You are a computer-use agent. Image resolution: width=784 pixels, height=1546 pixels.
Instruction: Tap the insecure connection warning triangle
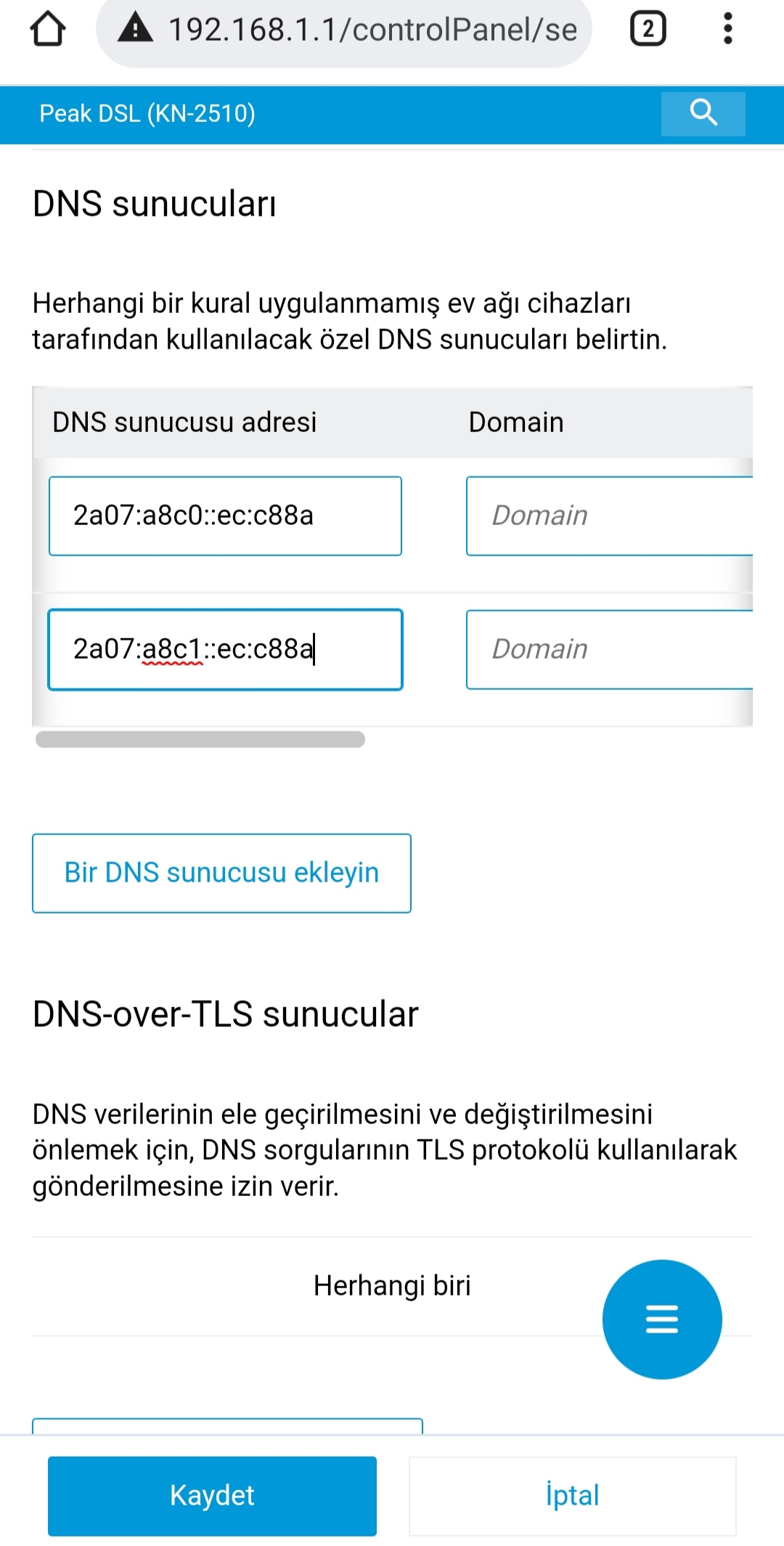point(136,28)
